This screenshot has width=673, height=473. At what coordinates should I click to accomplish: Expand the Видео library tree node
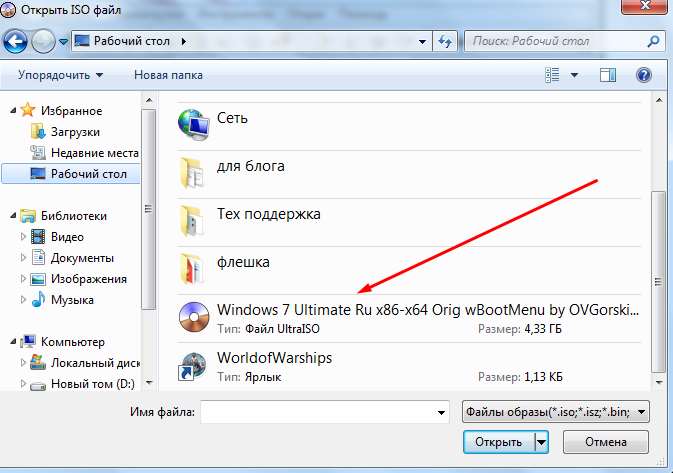pos(25,237)
